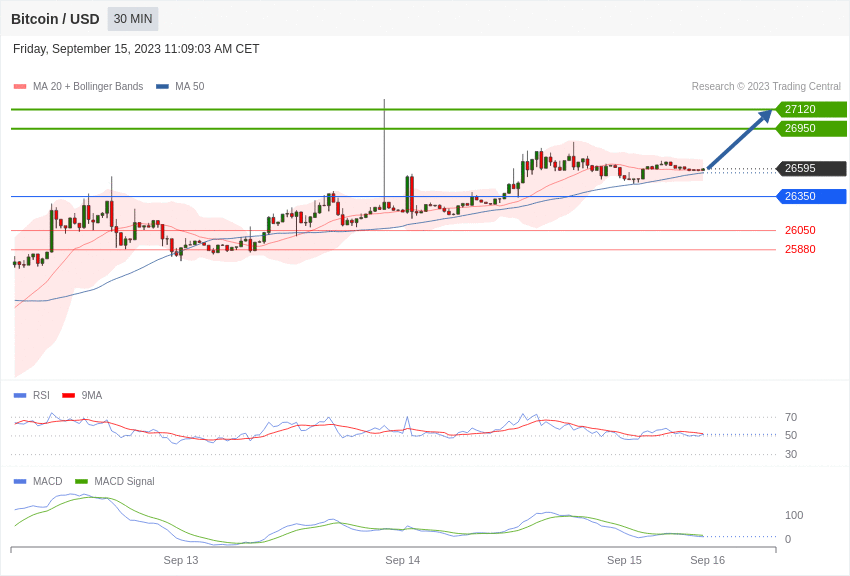Click the Bitcoin / USD title
This screenshot has width=850, height=576.
pos(55,19)
